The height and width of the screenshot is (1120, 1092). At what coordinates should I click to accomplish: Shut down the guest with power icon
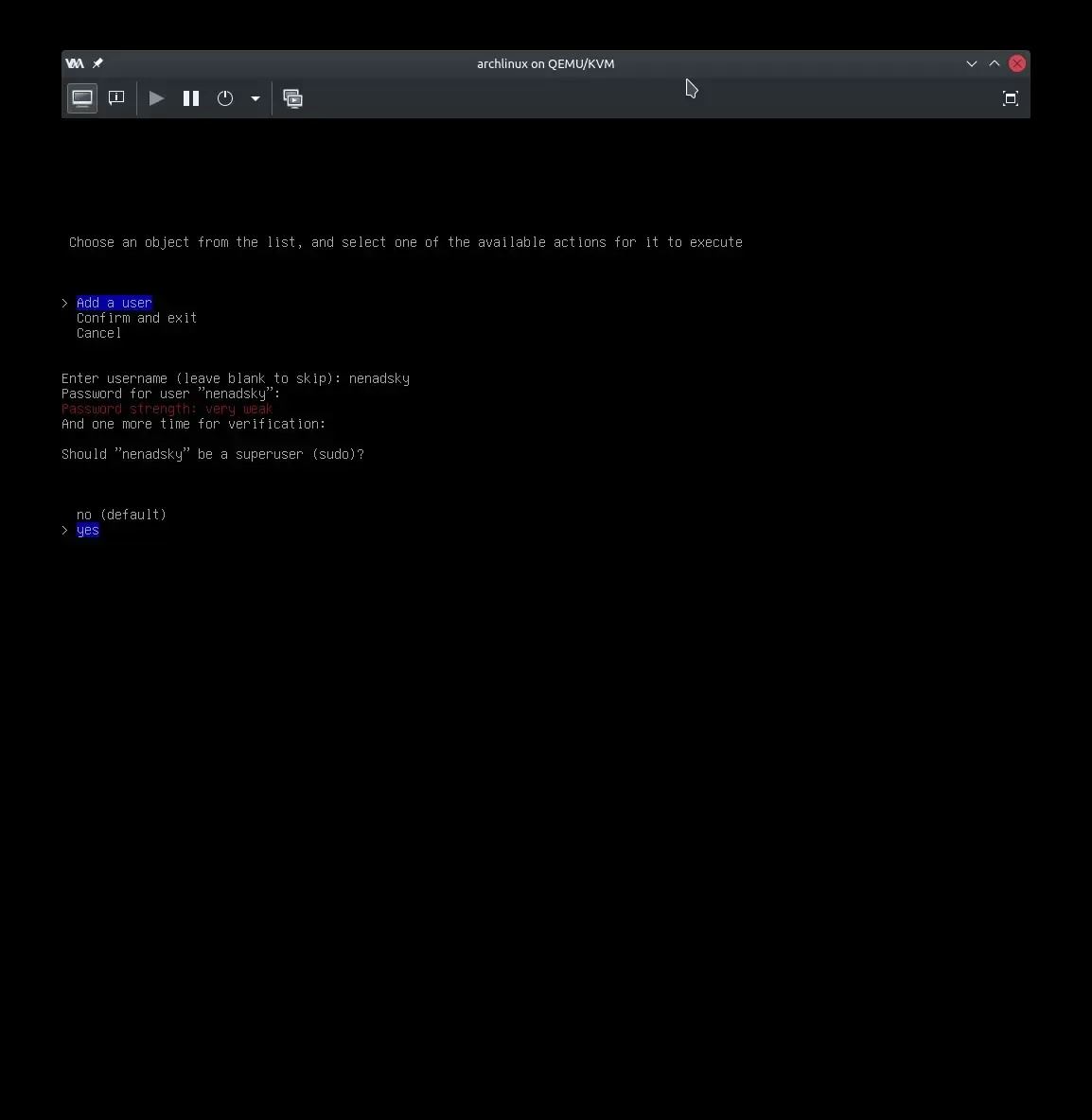[x=225, y=98]
